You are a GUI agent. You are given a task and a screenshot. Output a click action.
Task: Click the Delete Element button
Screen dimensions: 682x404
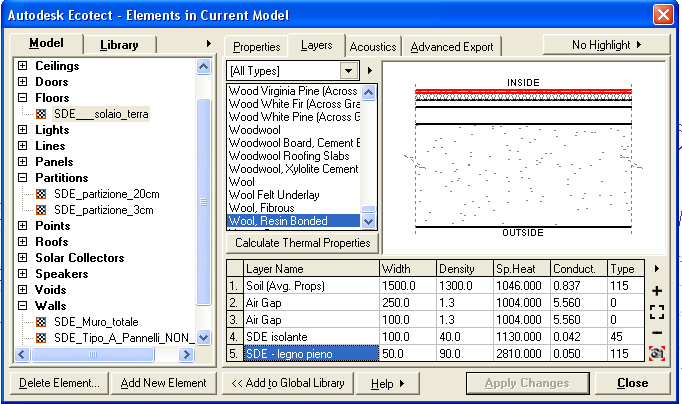[x=59, y=383]
